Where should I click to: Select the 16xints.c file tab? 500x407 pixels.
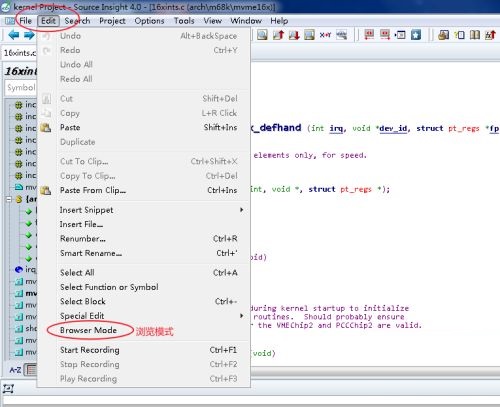click(x=19, y=53)
